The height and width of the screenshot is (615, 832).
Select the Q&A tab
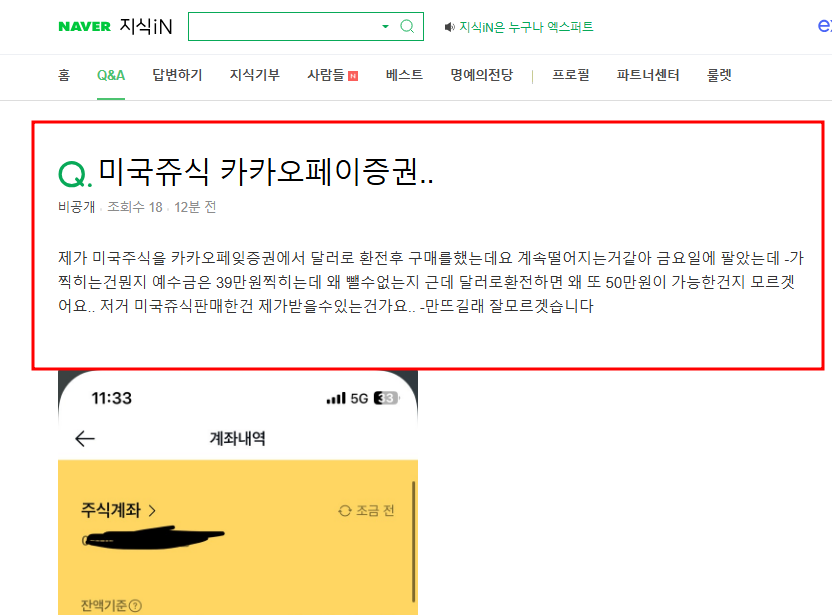coord(111,75)
